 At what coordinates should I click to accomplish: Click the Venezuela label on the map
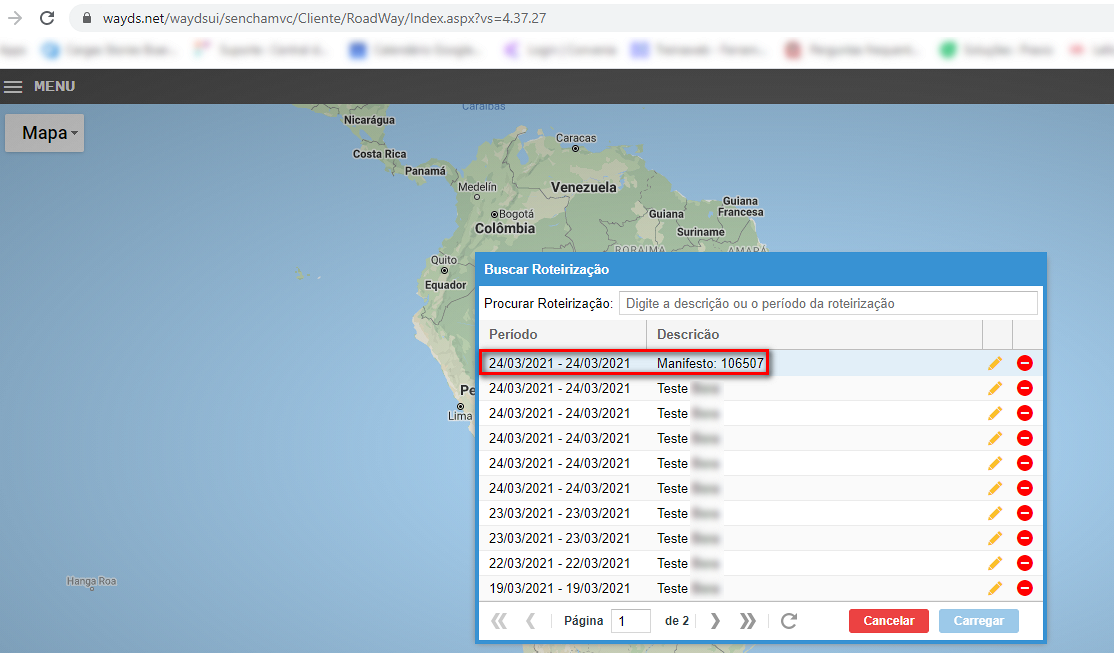tap(584, 188)
